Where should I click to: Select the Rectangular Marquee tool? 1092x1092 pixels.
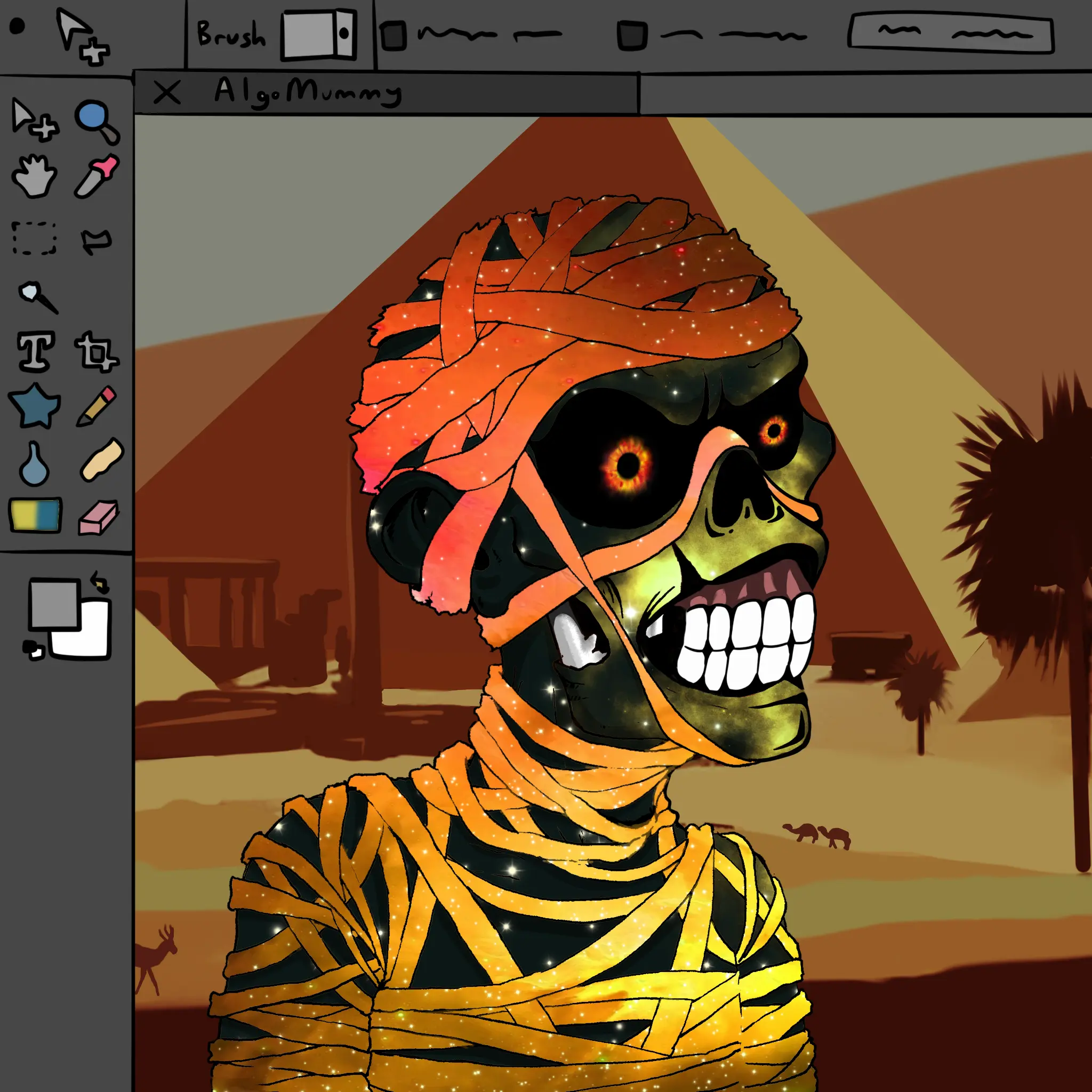coord(35,238)
